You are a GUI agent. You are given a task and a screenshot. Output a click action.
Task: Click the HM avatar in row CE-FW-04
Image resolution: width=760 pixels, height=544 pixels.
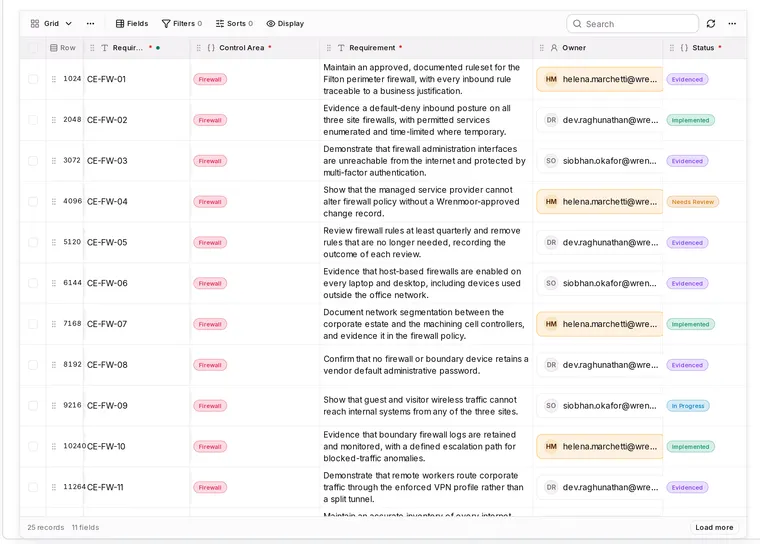551,201
